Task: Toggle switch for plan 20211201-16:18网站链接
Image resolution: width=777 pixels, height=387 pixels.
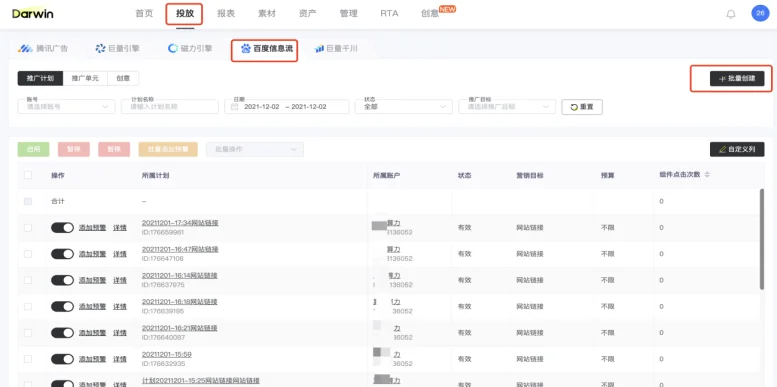Action: [62, 306]
